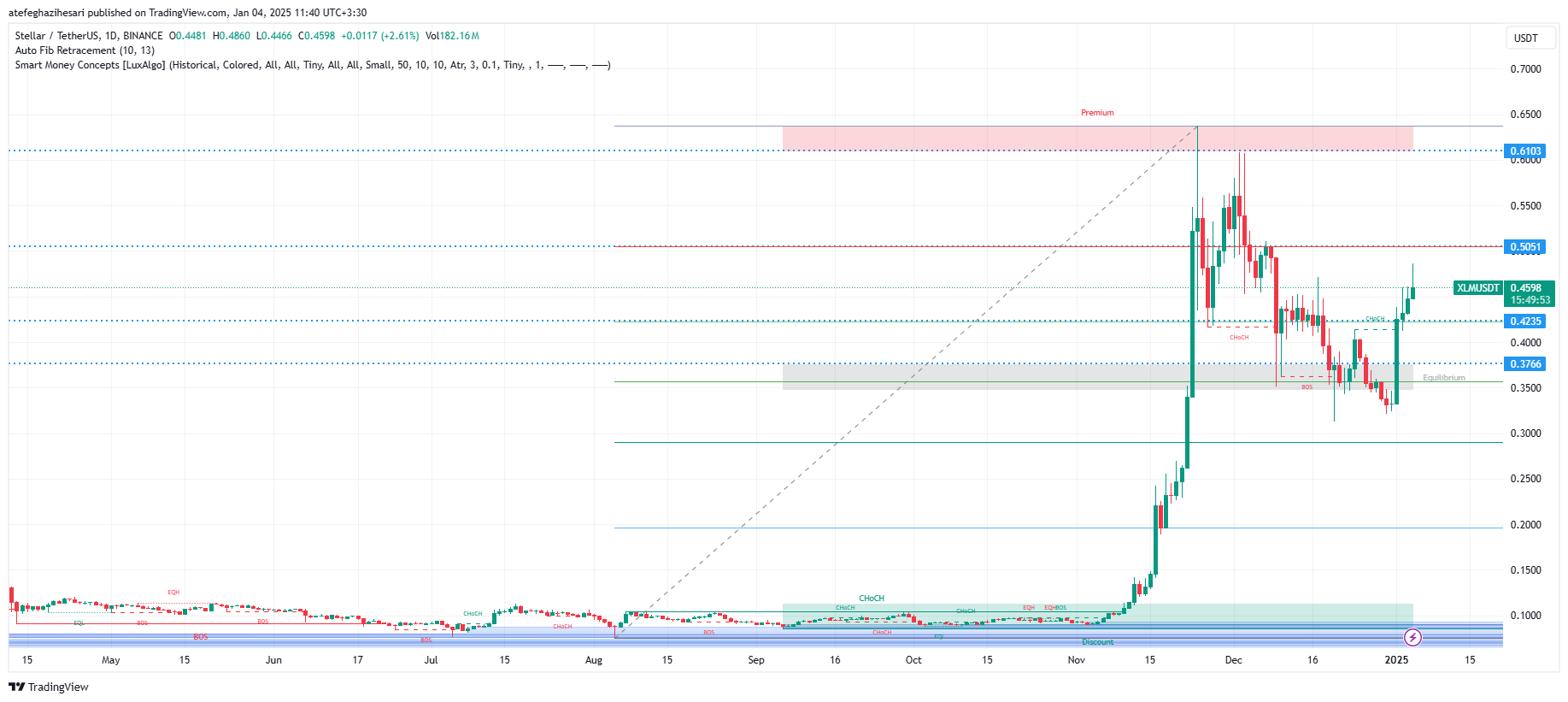Click the 0.3000 price axis tick

(x=1525, y=434)
